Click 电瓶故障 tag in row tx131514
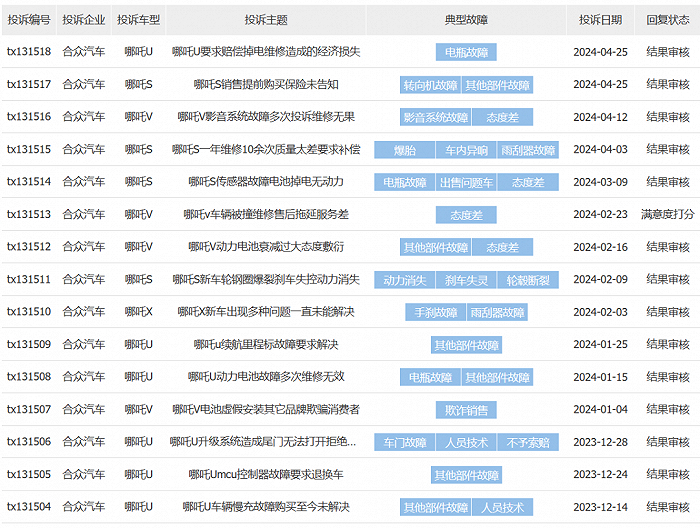 click(x=404, y=182)
